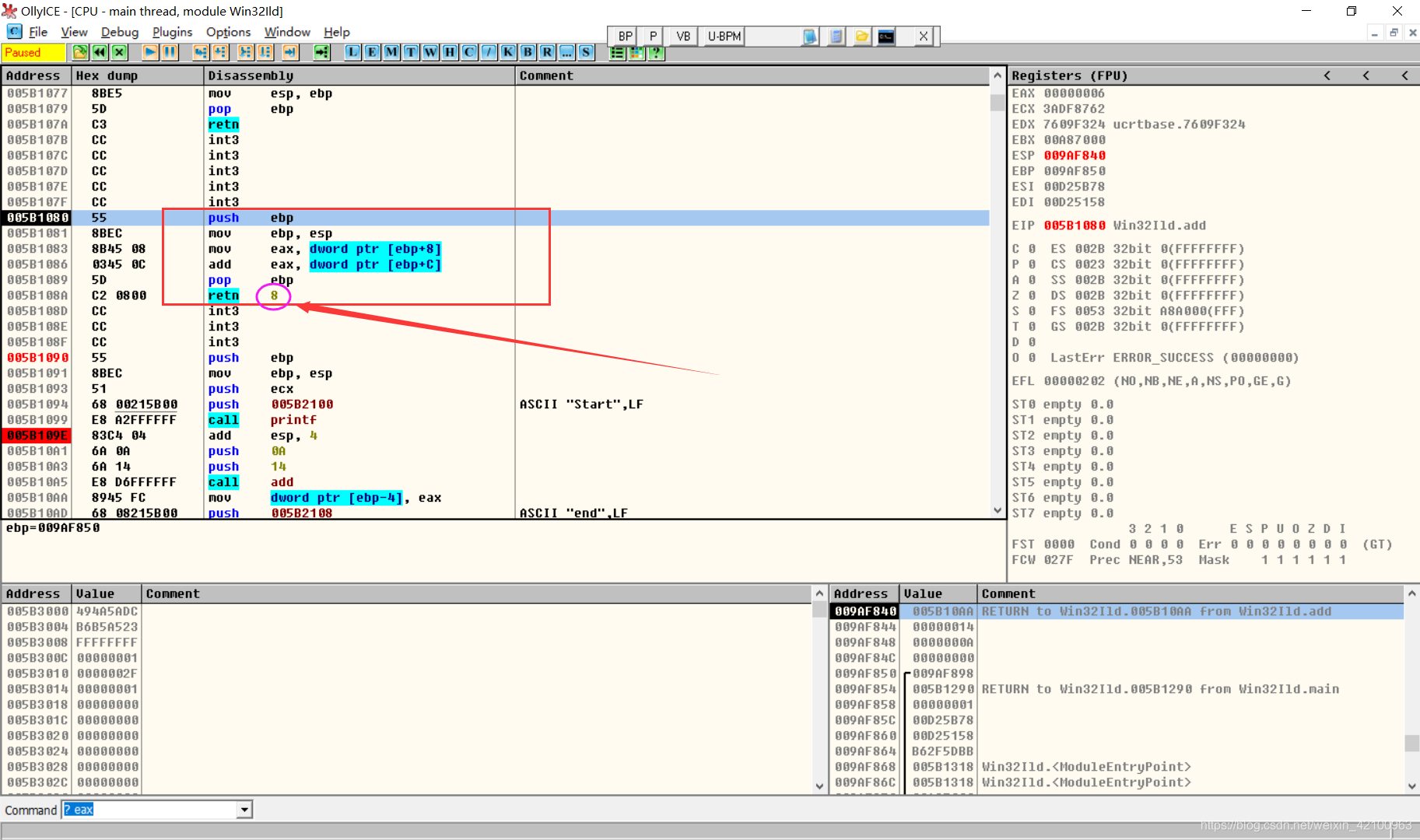Select the call printf instruction line
1420x840 pixels.
[x=495, y=420]
